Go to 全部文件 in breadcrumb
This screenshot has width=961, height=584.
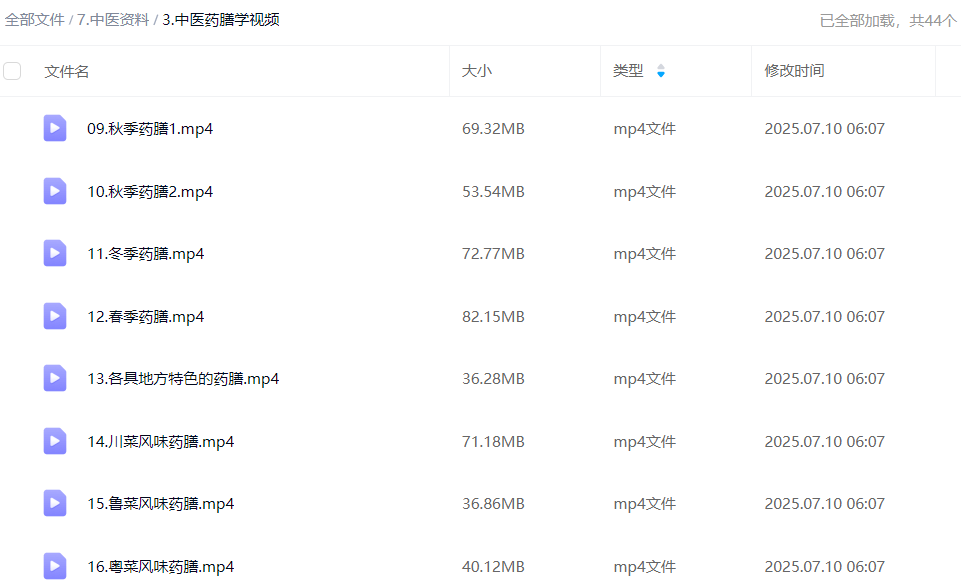coord(34,20)
